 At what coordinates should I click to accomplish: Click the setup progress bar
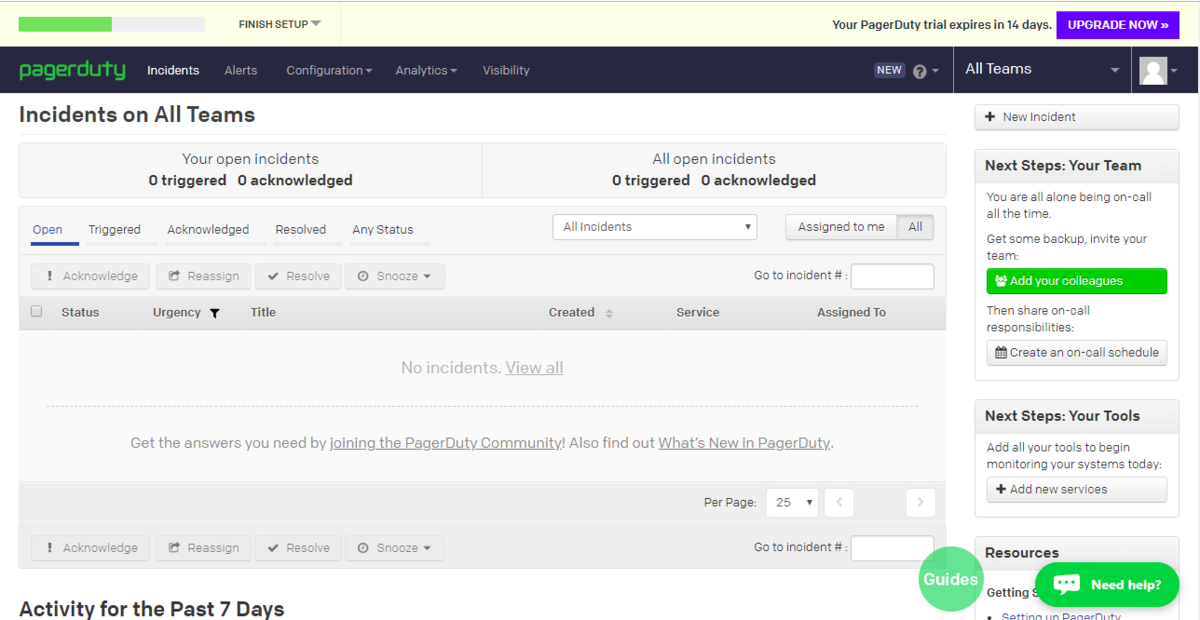[x=112, y=24]
